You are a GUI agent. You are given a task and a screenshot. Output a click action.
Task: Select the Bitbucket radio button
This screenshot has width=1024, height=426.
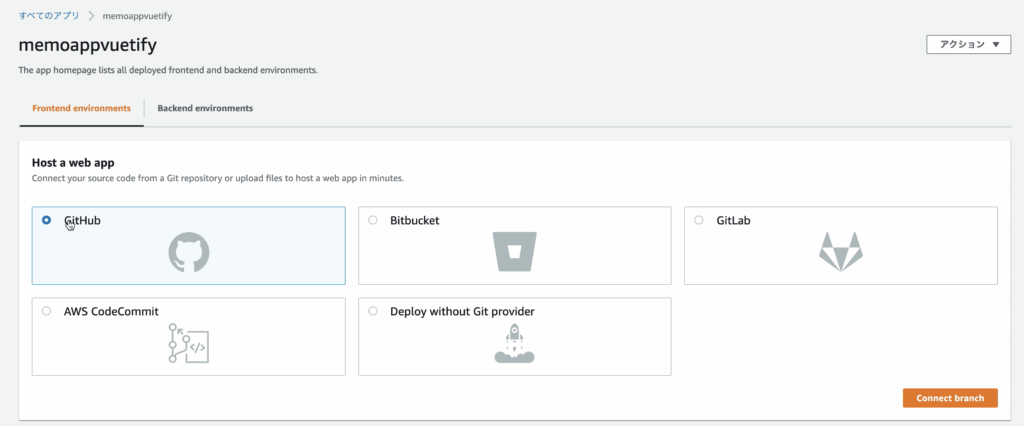click(373, 220)
